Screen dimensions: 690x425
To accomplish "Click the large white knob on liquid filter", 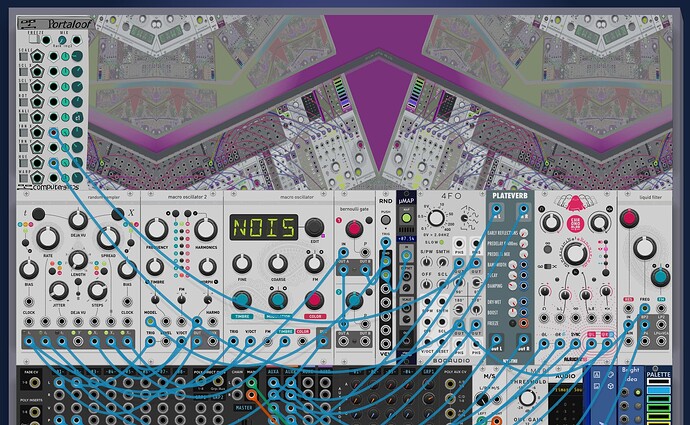I will pyautogui.click(x=645, y=247).
